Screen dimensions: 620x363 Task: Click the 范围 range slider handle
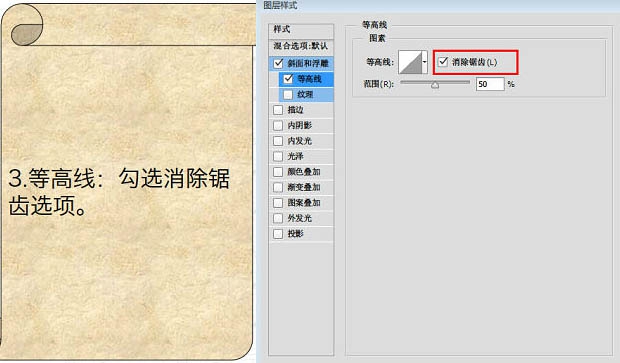[x=435, y=85]
